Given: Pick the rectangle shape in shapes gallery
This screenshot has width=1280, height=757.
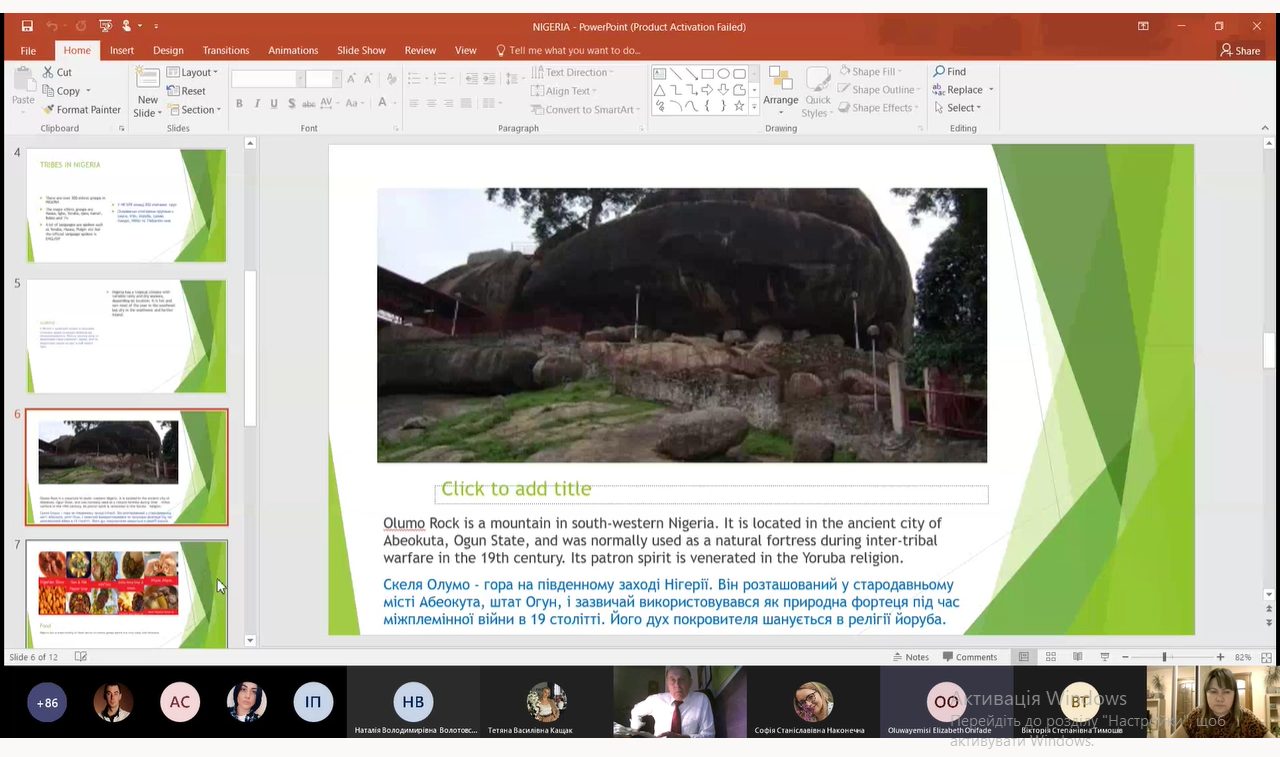Looking at the screenshot, I should [x=707, y=73].
